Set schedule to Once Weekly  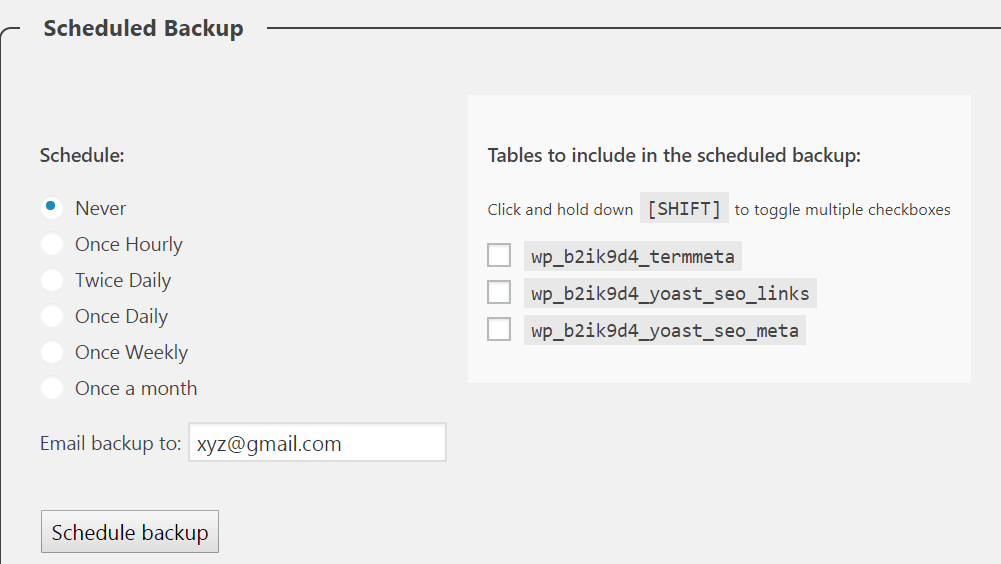click(x=51, y=352)
